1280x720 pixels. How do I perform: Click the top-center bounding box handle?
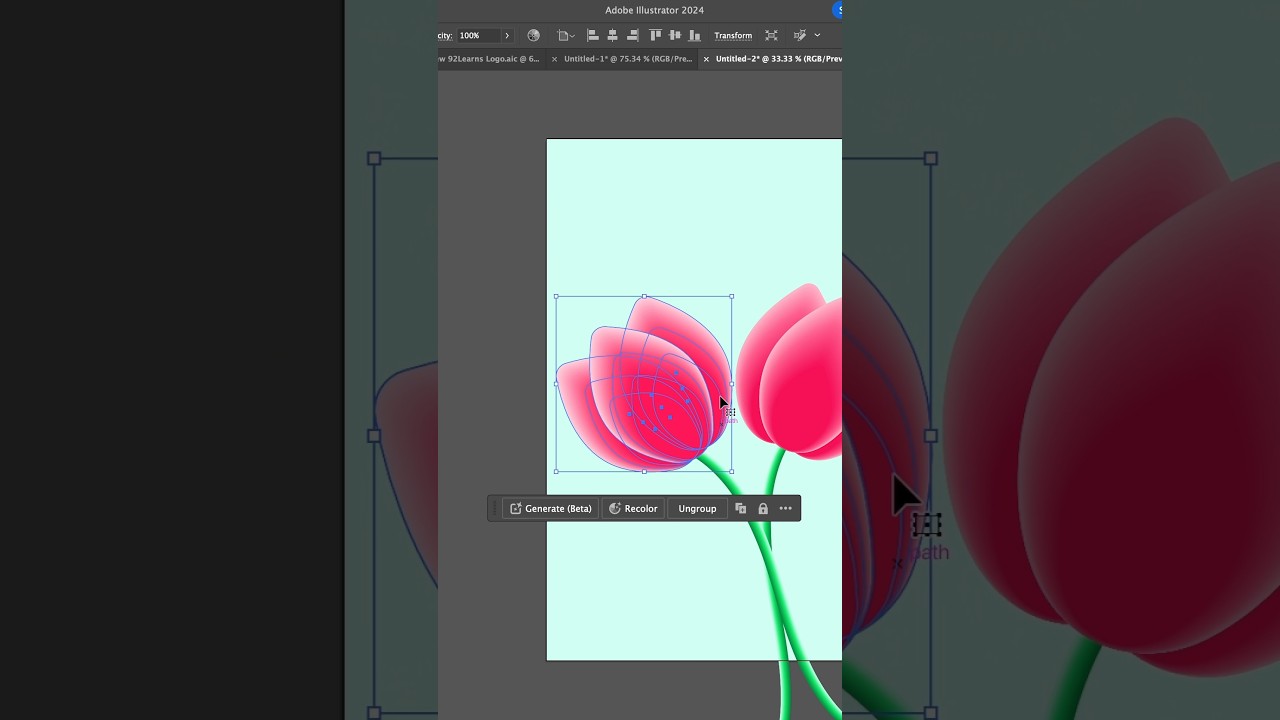[644, 296]
